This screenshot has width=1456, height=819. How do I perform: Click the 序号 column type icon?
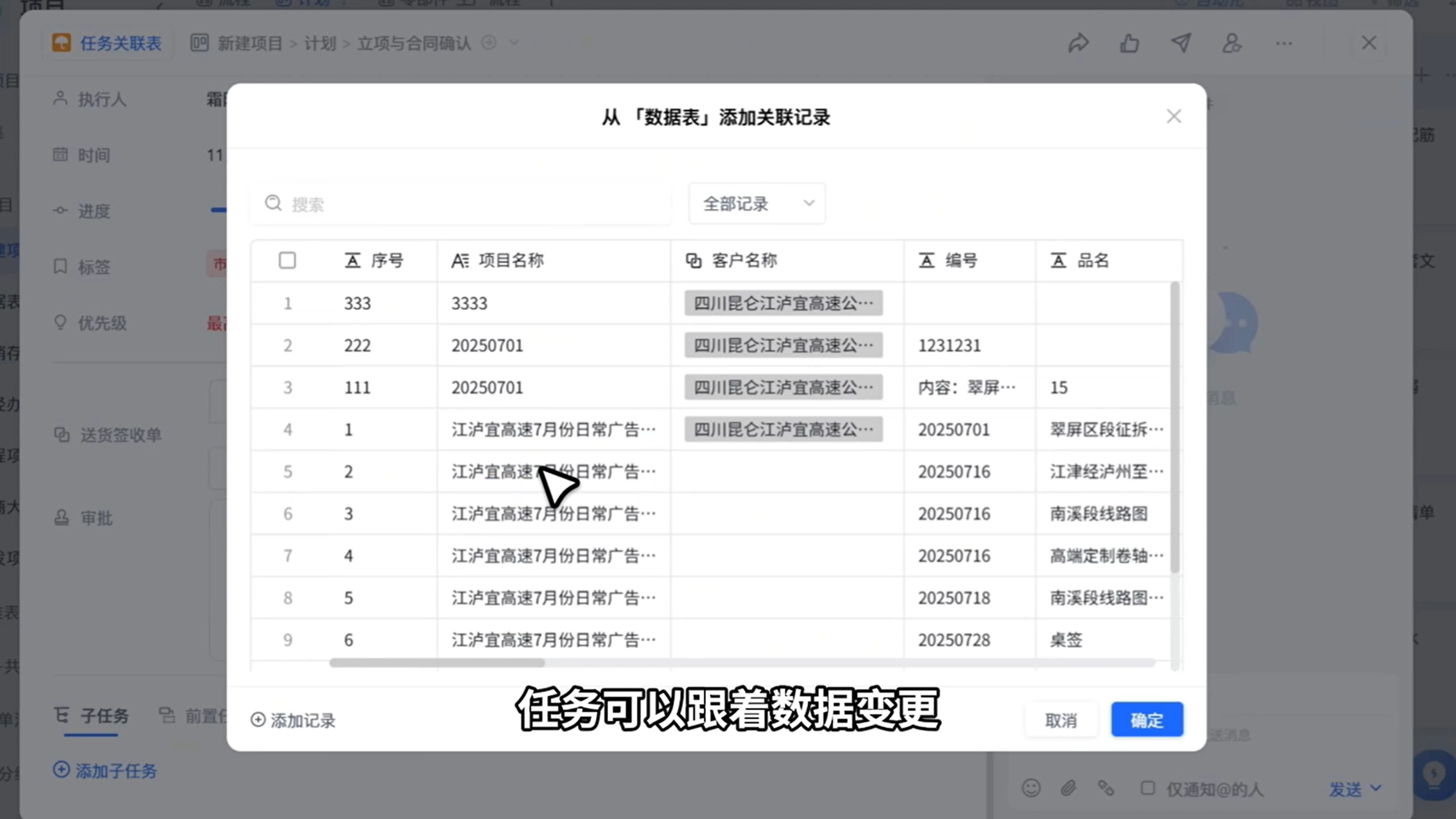pyautogui.click(x=352, y=260)
